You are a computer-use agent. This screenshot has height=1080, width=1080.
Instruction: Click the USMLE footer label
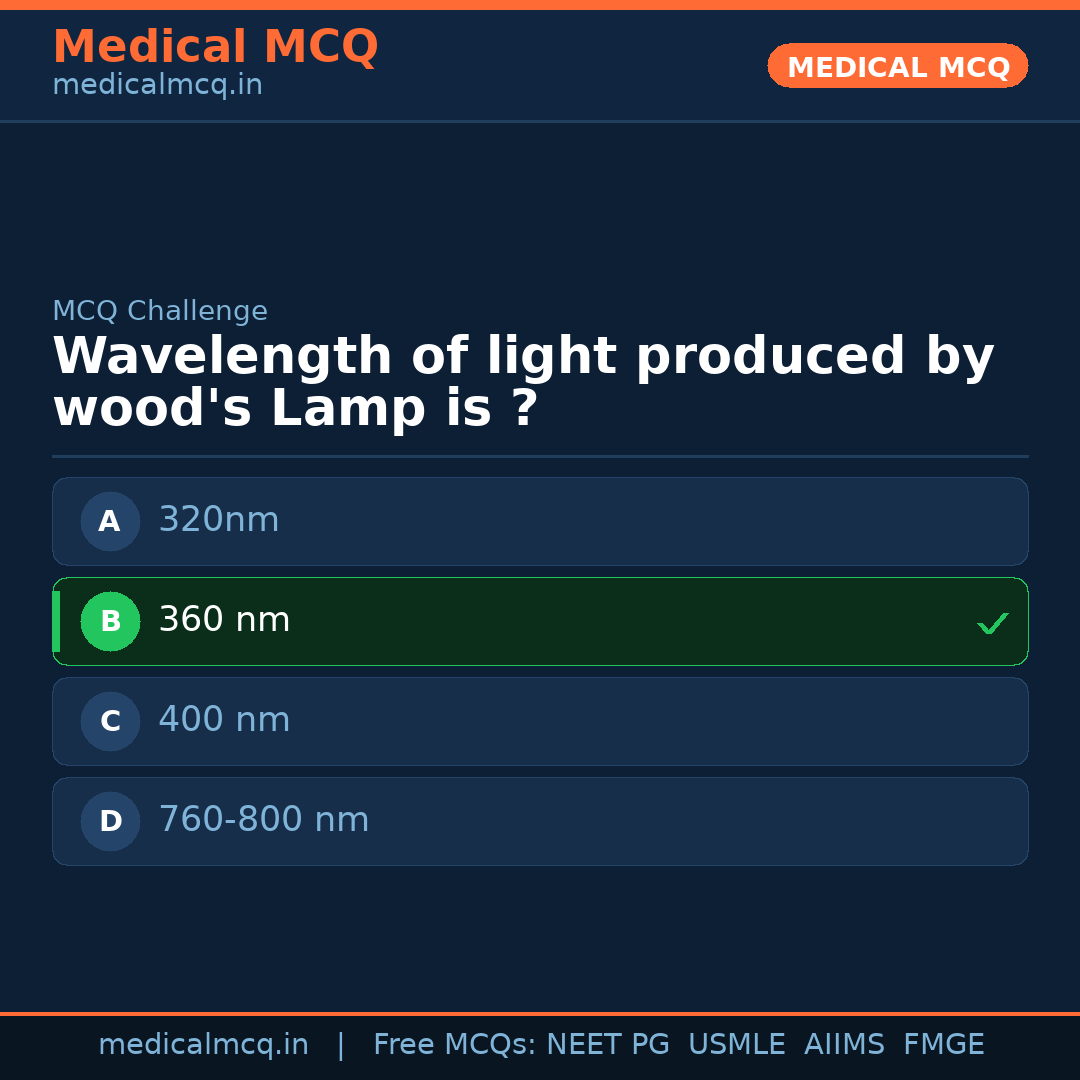[736, 1045]
